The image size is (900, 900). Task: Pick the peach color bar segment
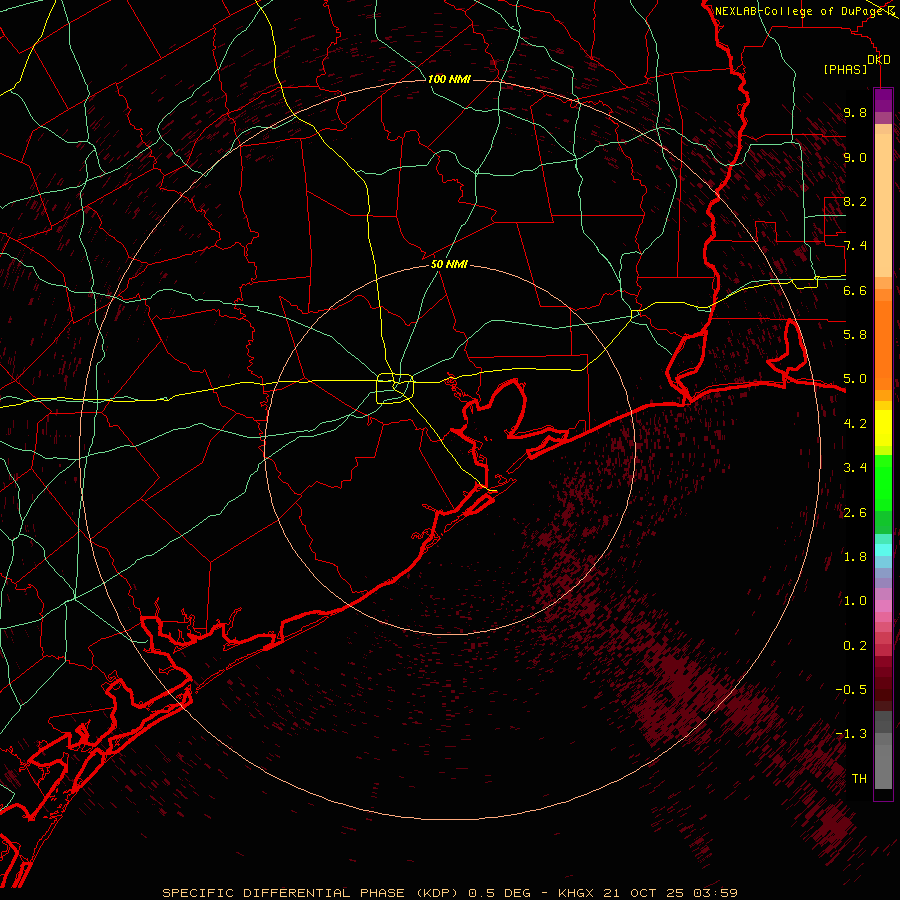(883, 207)
